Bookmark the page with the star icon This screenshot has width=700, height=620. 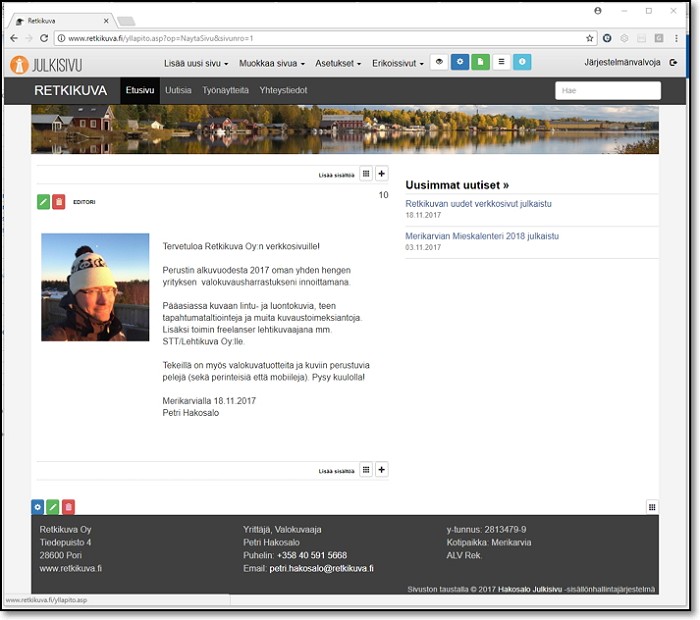click(589, 38)
